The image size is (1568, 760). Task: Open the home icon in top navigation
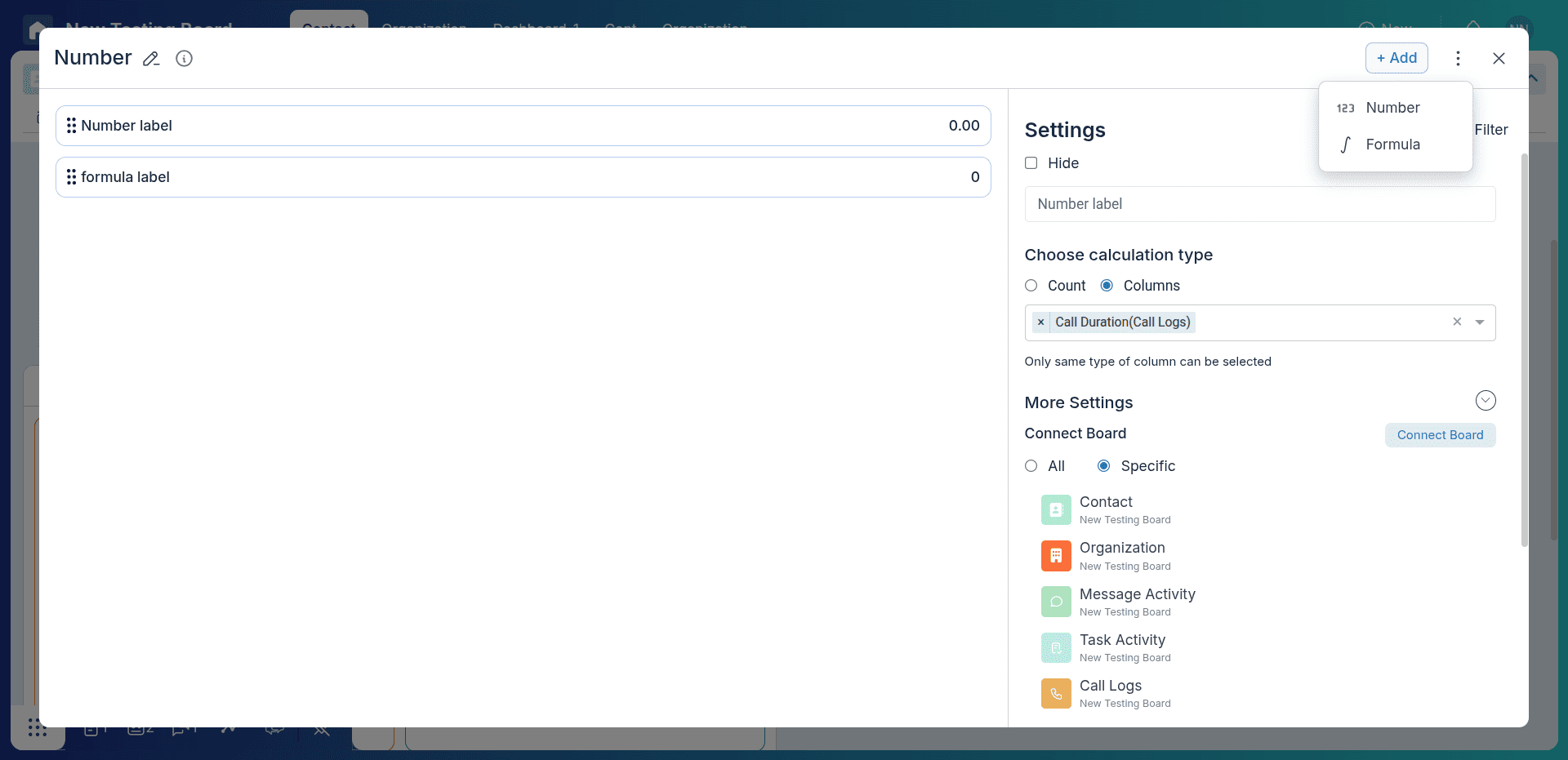click(x=37, y=29)
